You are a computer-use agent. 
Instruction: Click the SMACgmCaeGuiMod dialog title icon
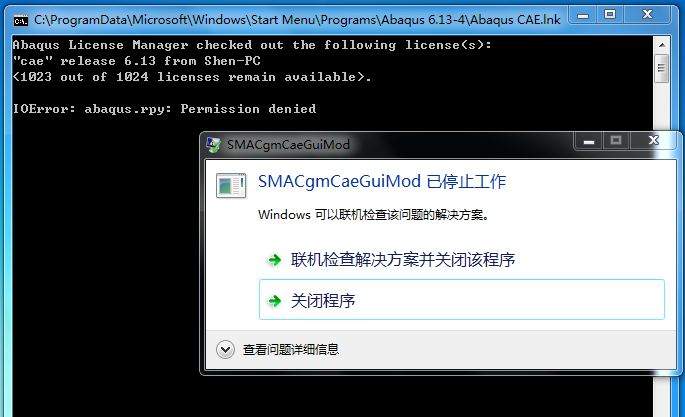[x=214, y=145]
